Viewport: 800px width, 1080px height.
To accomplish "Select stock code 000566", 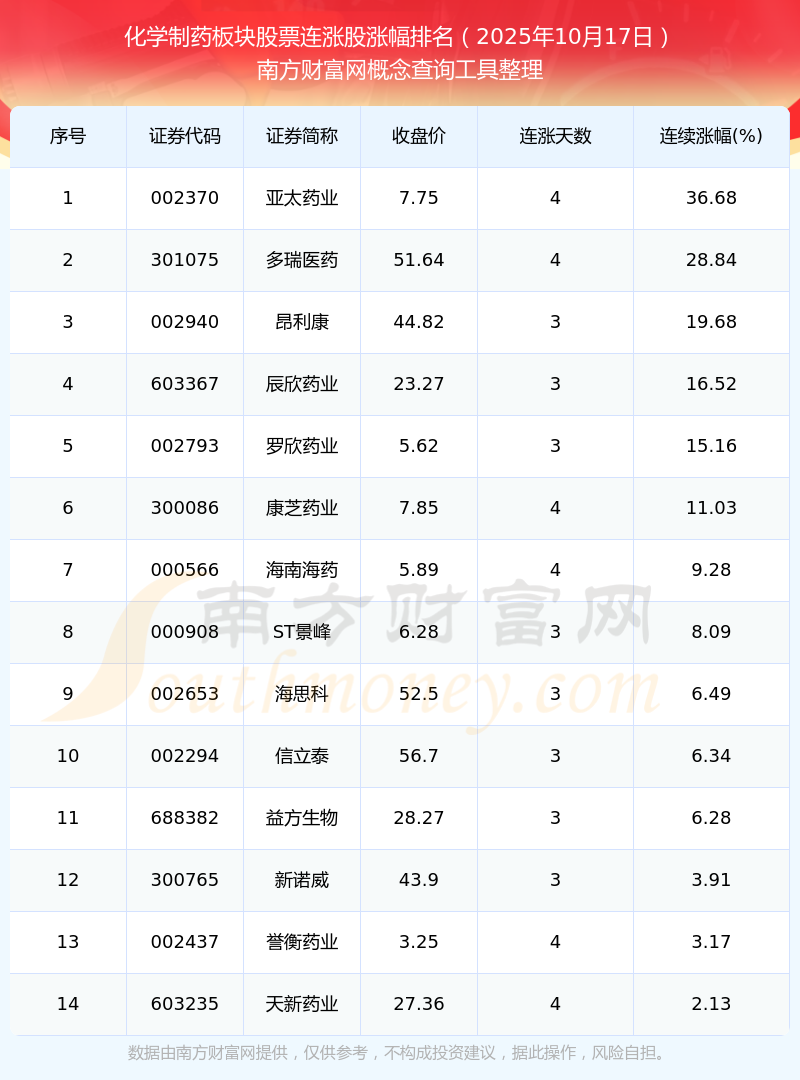I will pyautogui.click(x=185, y=570).
